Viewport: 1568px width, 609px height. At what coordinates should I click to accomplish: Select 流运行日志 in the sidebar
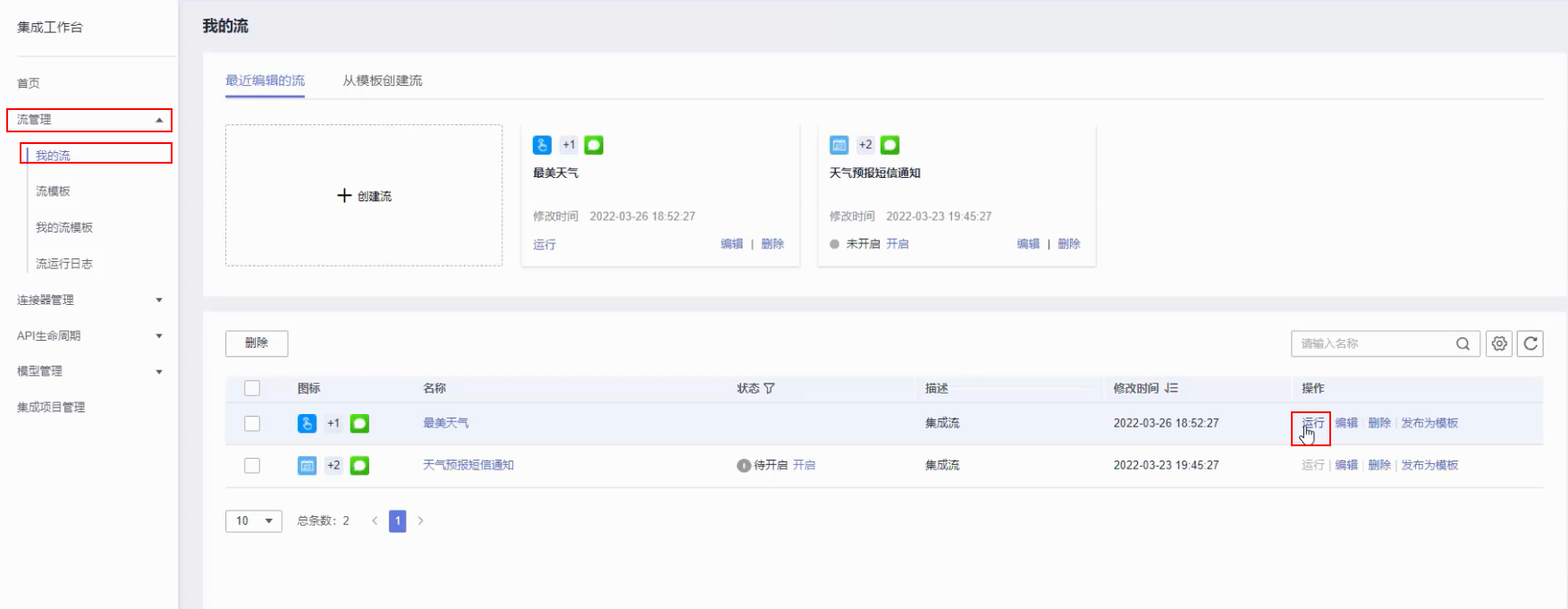[64, 264]
